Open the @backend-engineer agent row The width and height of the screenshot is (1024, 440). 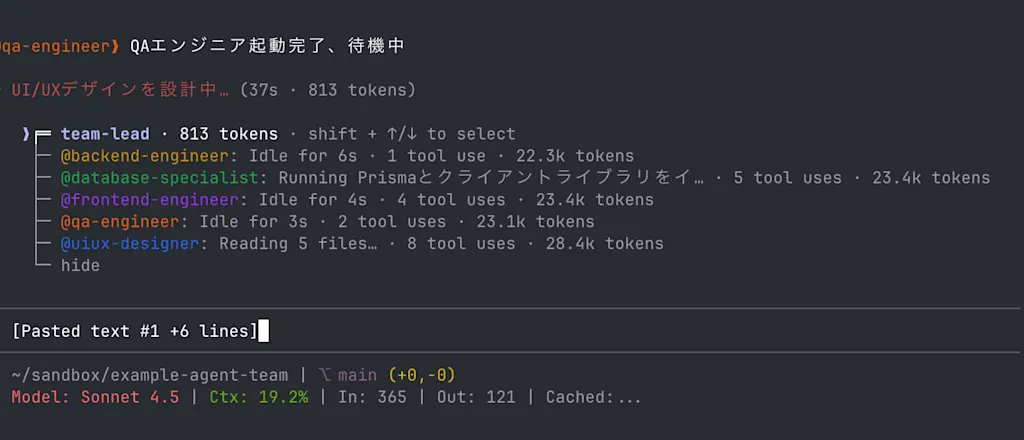pos(347,156)
